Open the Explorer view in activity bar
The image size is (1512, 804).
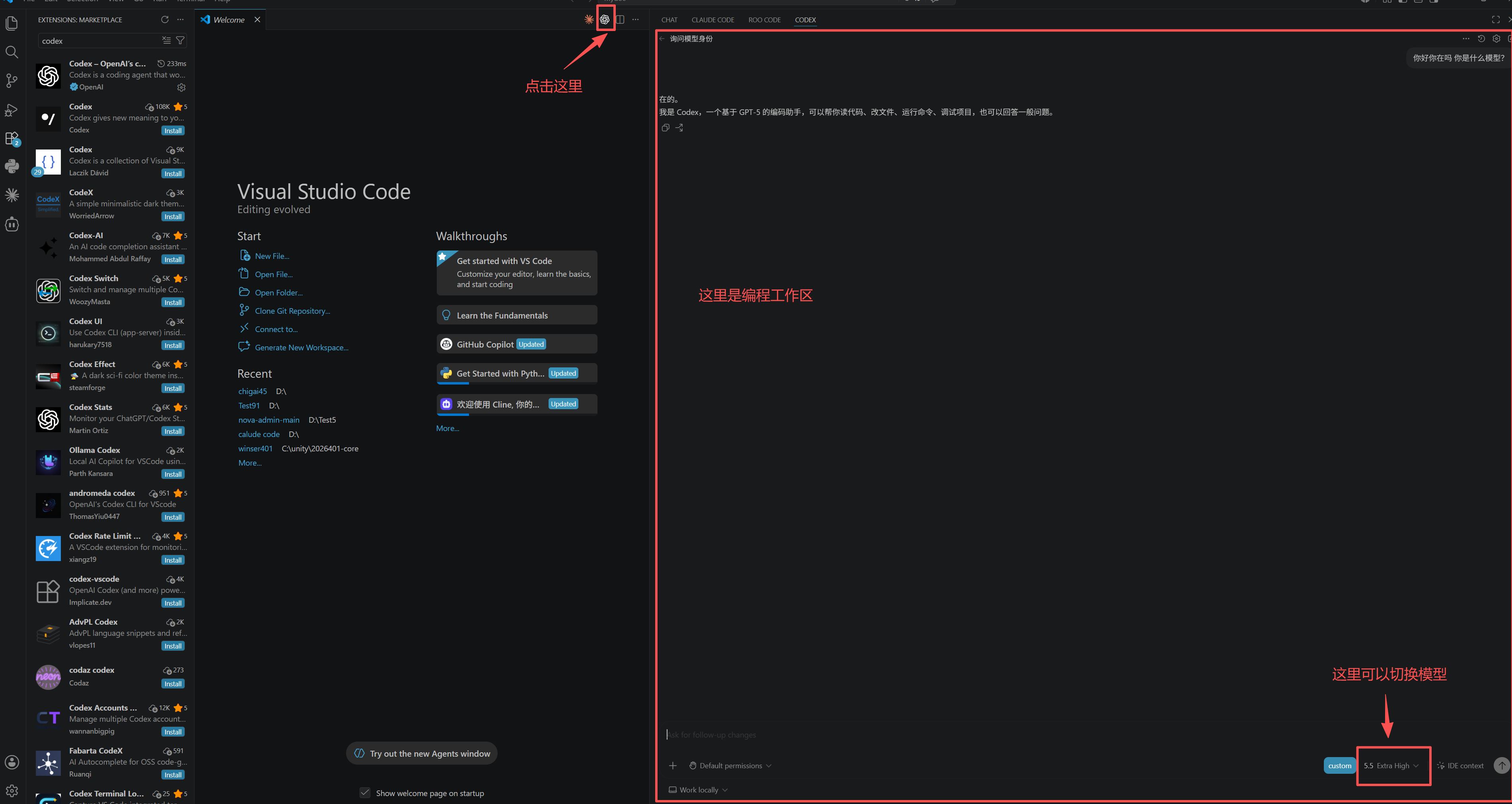(x=12, y=23)
